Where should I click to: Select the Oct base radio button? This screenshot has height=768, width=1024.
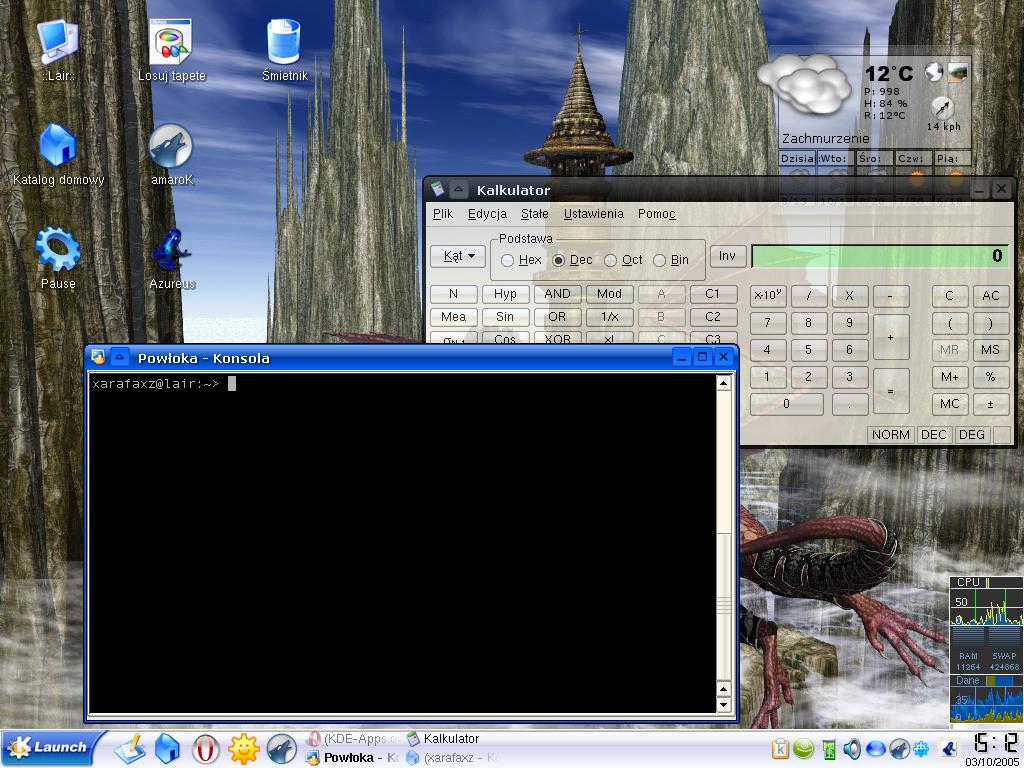(611, 260)
